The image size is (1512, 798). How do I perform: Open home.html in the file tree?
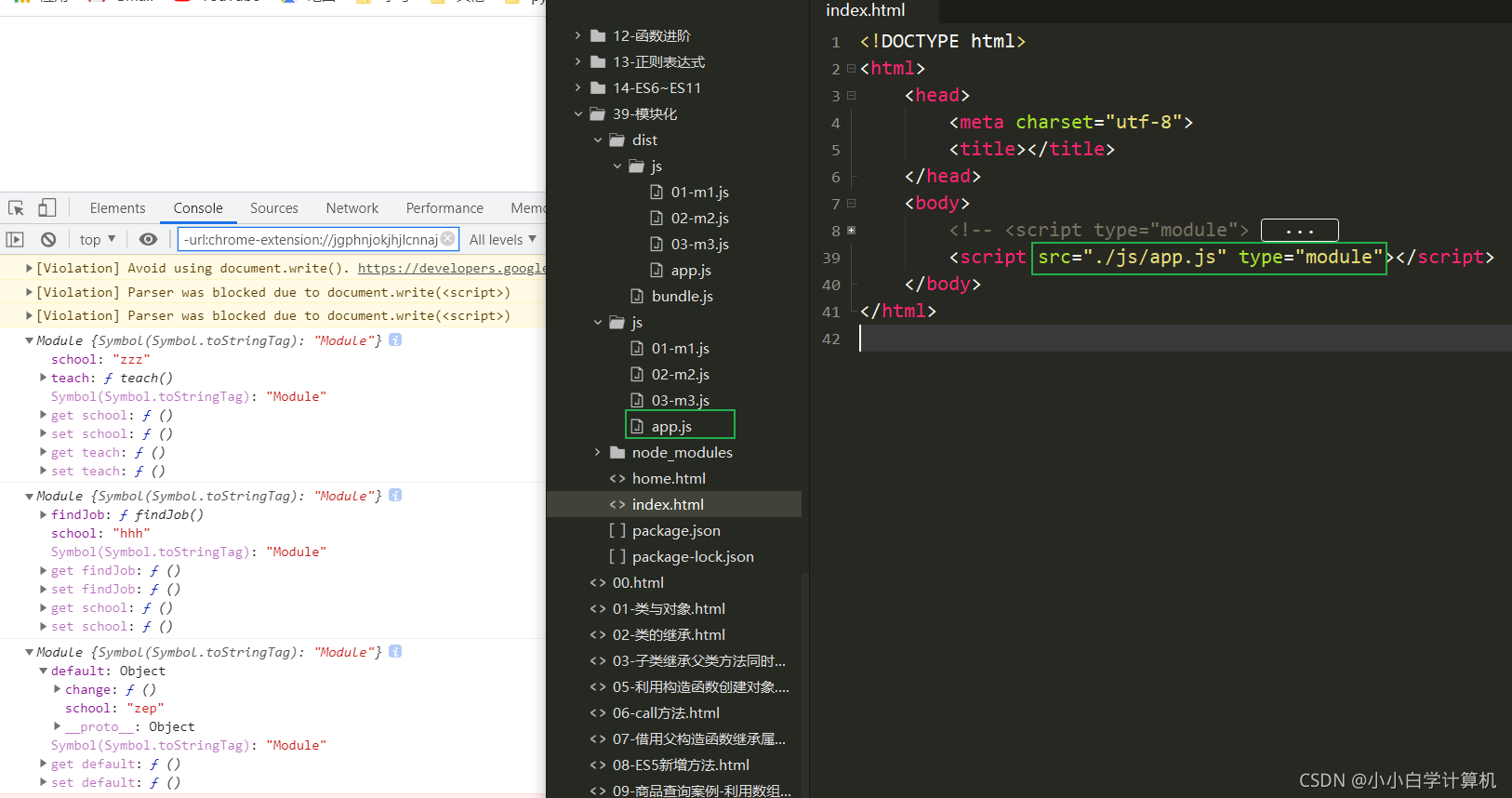[x=669, y=478]
